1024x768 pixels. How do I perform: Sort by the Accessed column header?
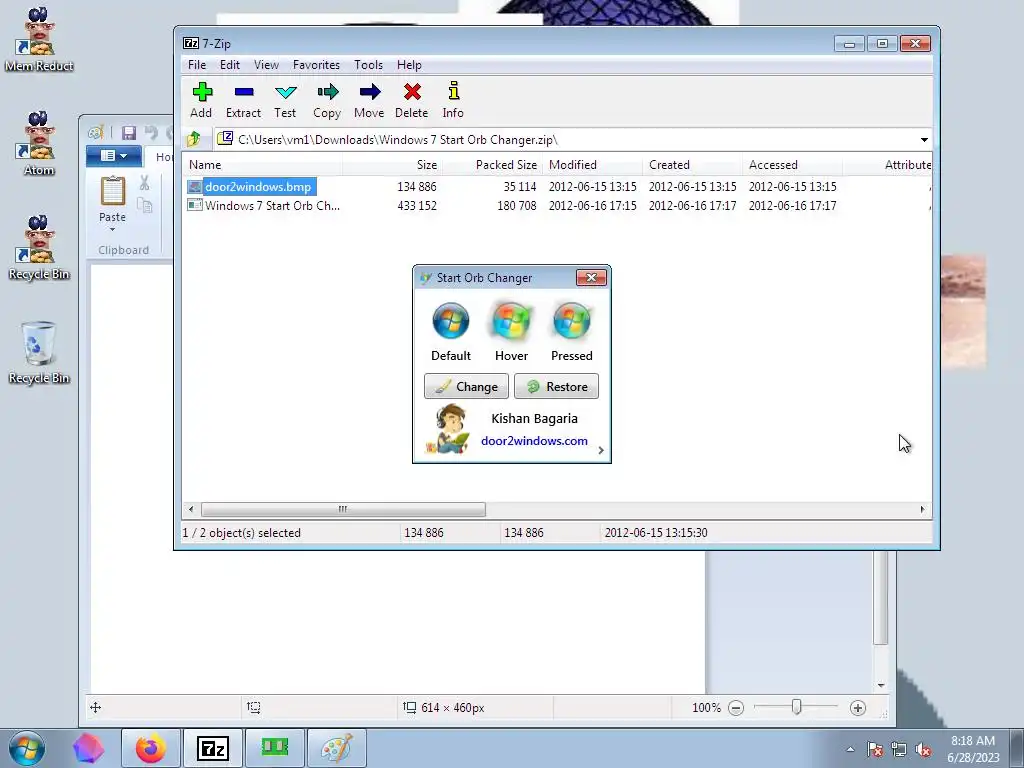click(792, 165)
